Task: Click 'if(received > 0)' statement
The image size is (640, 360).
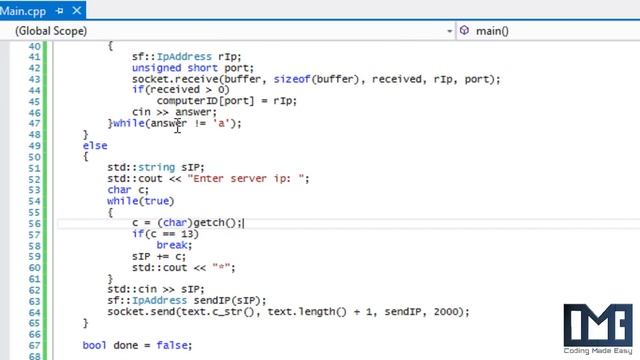Action: pos(181,90)
